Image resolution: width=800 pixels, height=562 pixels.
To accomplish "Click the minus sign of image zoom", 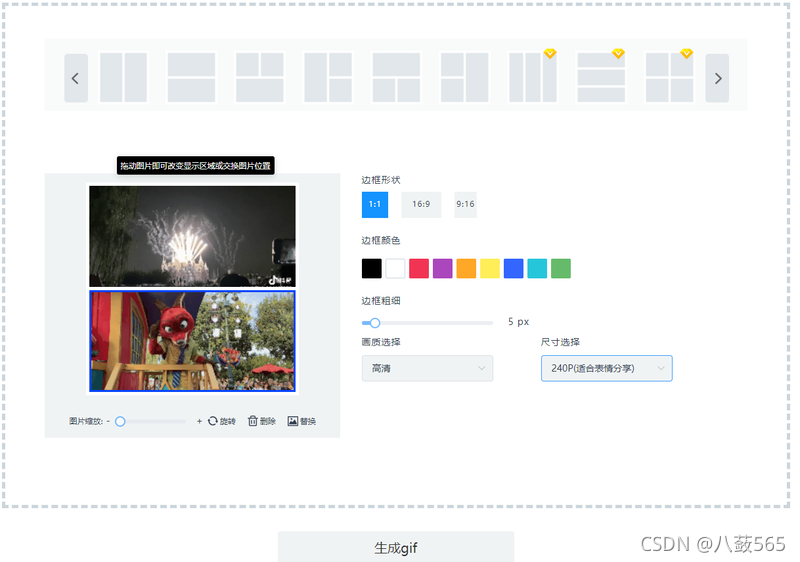I will click(x=108, y=421).
